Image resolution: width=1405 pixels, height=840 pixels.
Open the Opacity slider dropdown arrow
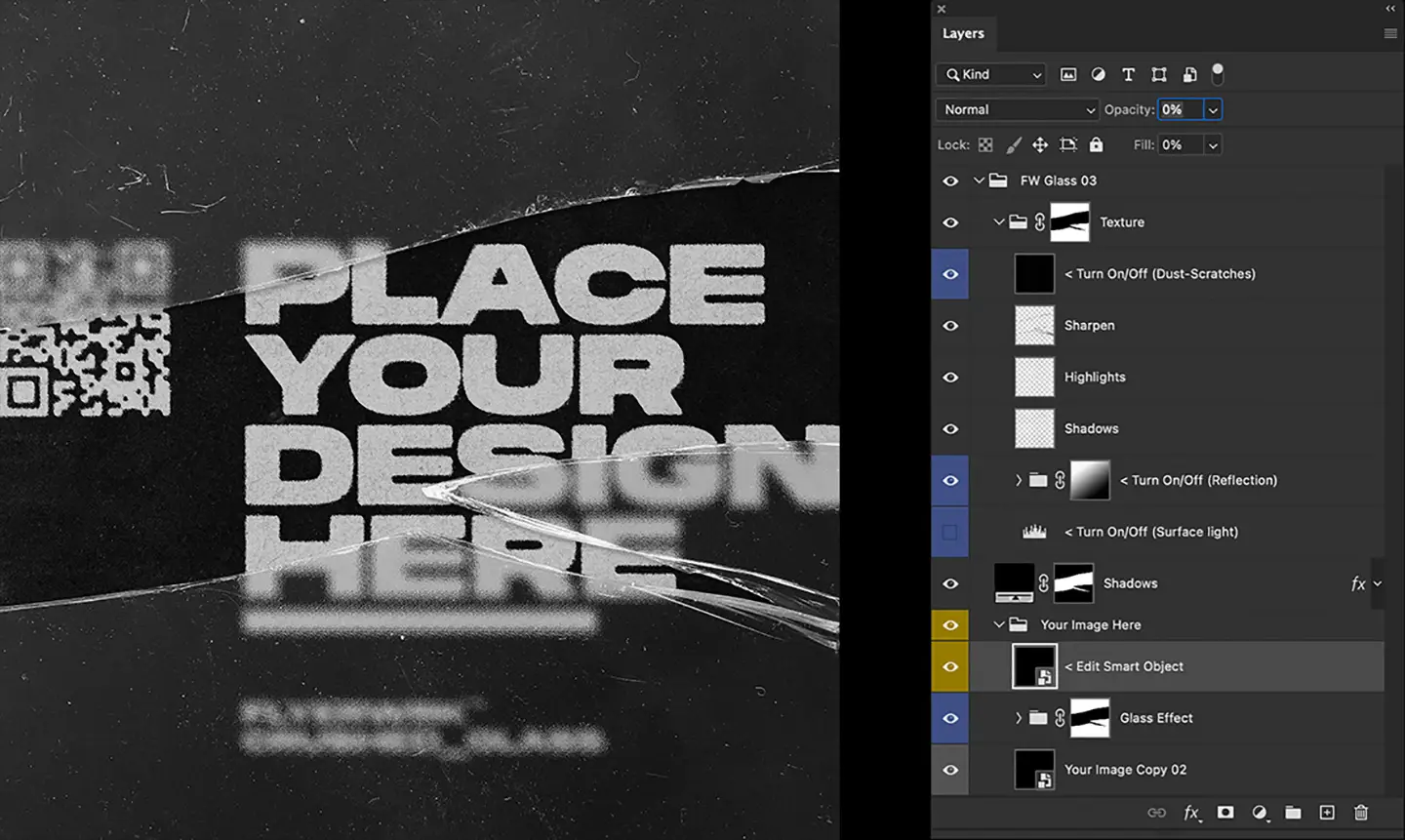click(x=1213, y=110)
